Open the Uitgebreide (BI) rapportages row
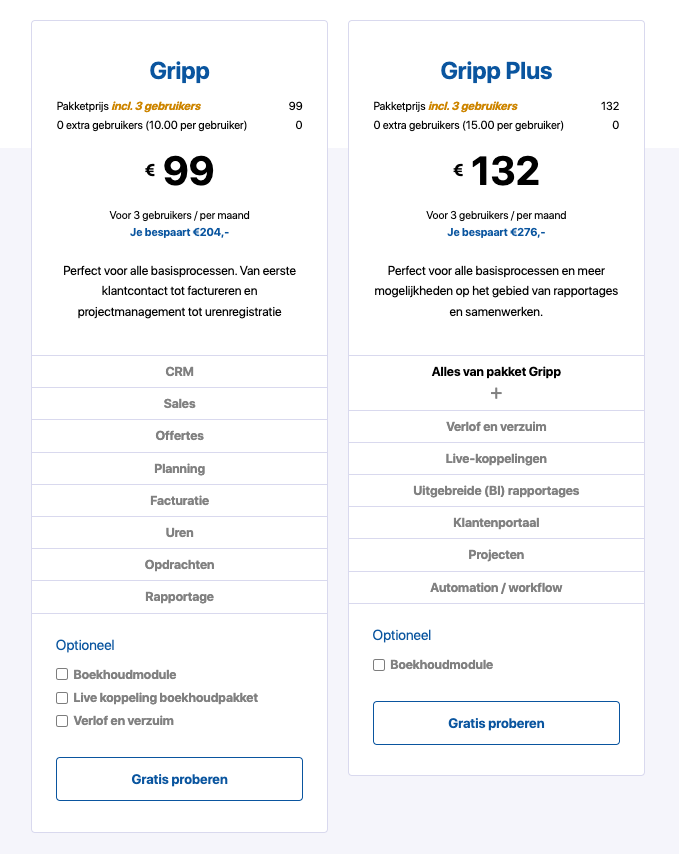This screenshot has width=679, height=854. 496,490
